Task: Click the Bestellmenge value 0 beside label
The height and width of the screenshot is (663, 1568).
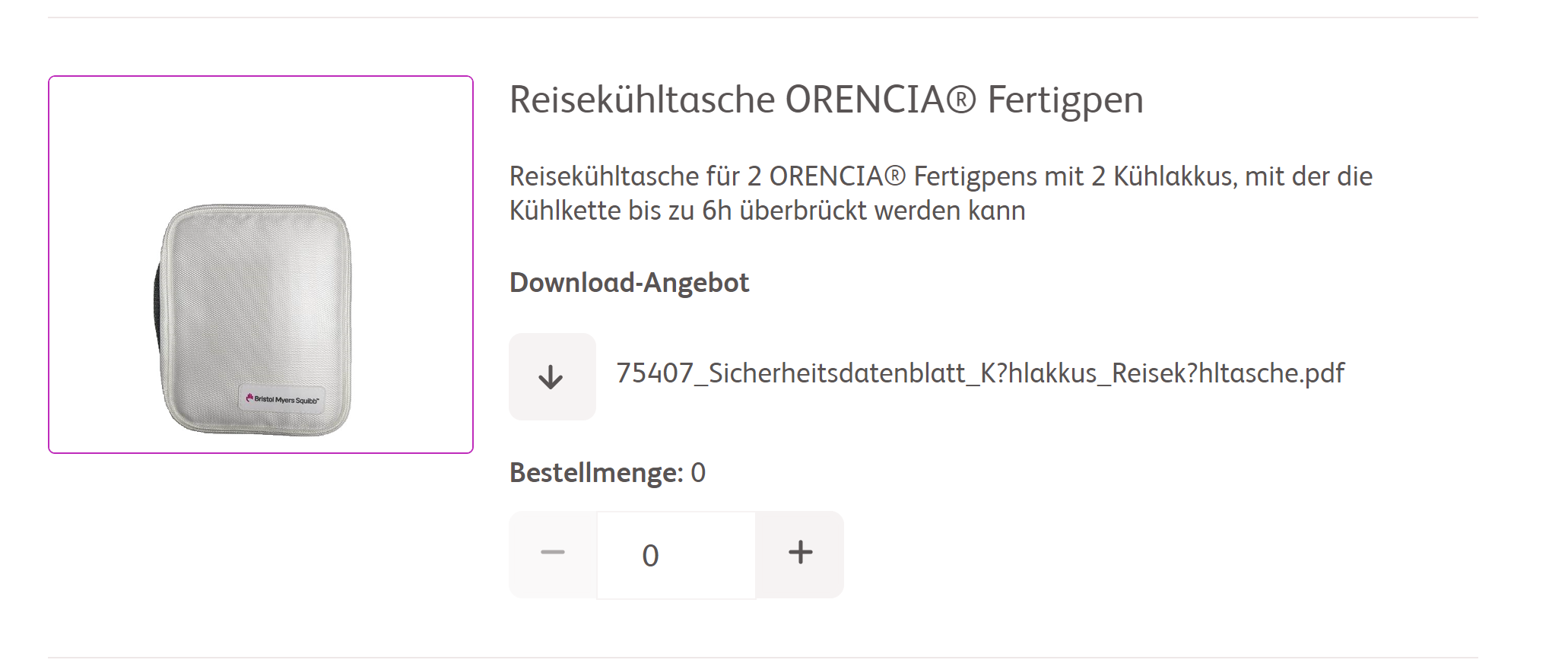Action: pos(698,473)
